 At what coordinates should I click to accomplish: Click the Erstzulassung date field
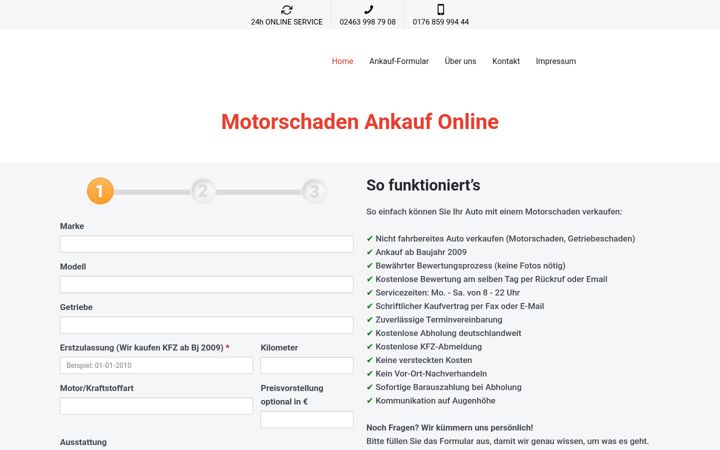(156, 366)
